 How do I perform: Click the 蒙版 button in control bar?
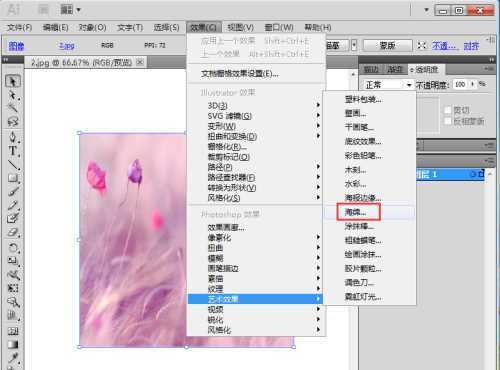pos(387,45)
